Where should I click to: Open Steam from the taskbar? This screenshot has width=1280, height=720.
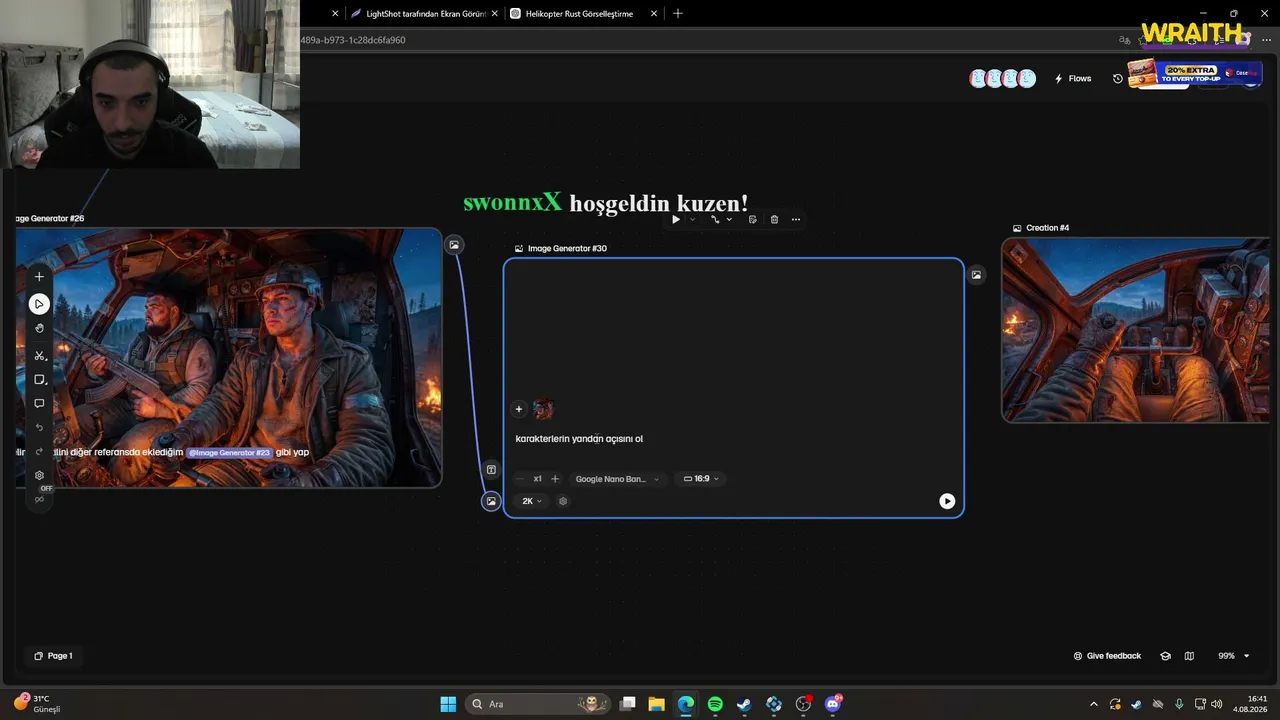tap(744, 704)
